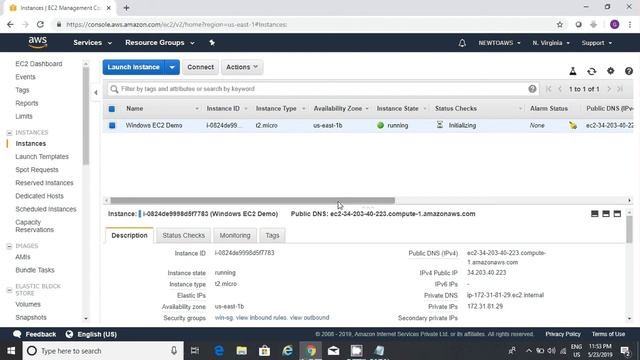Screen dimensions: 640x360
Task: Maximize details pane layout icon
Action: (617, 214)
